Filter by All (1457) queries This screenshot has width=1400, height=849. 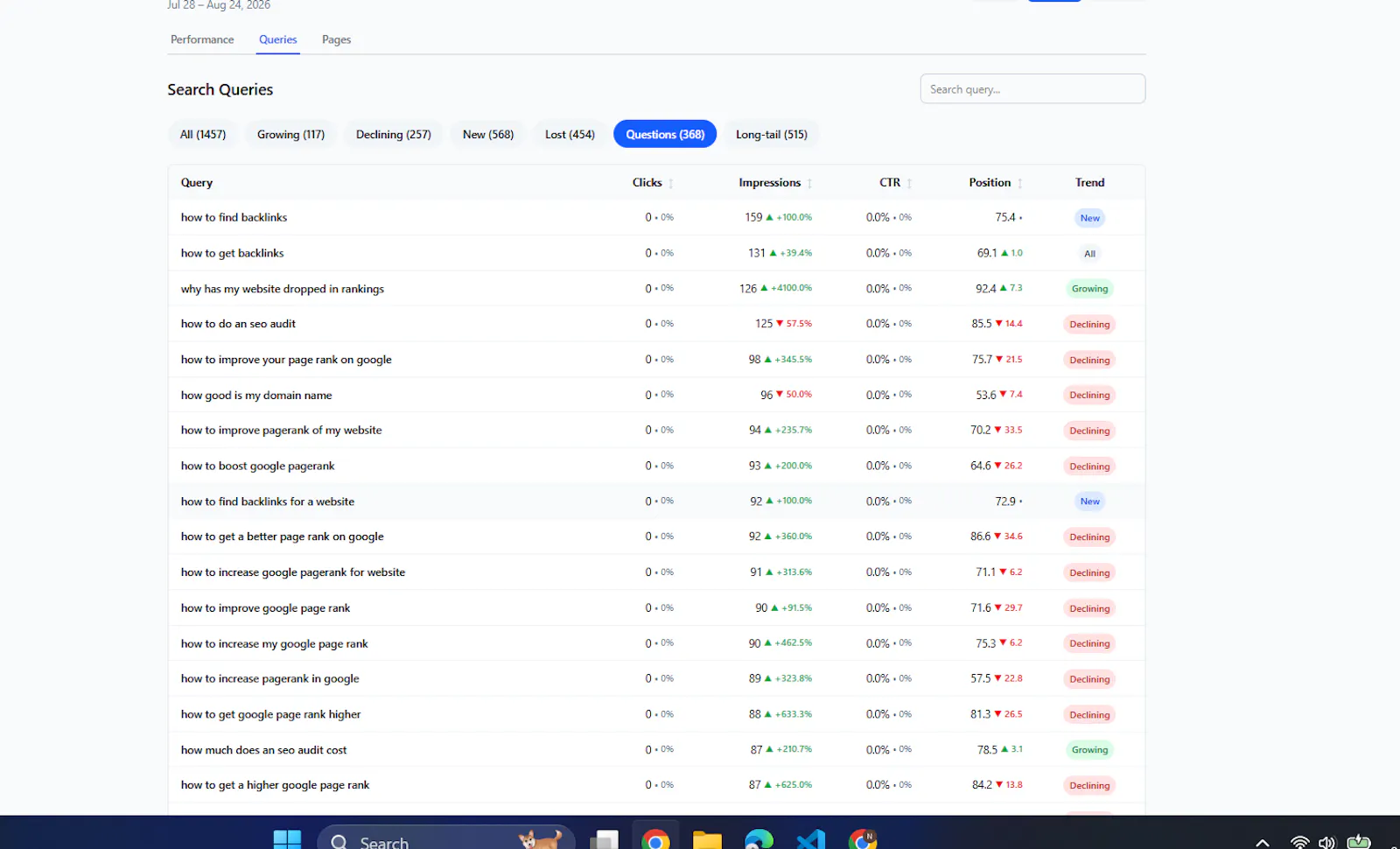click(x=203, y=134)
